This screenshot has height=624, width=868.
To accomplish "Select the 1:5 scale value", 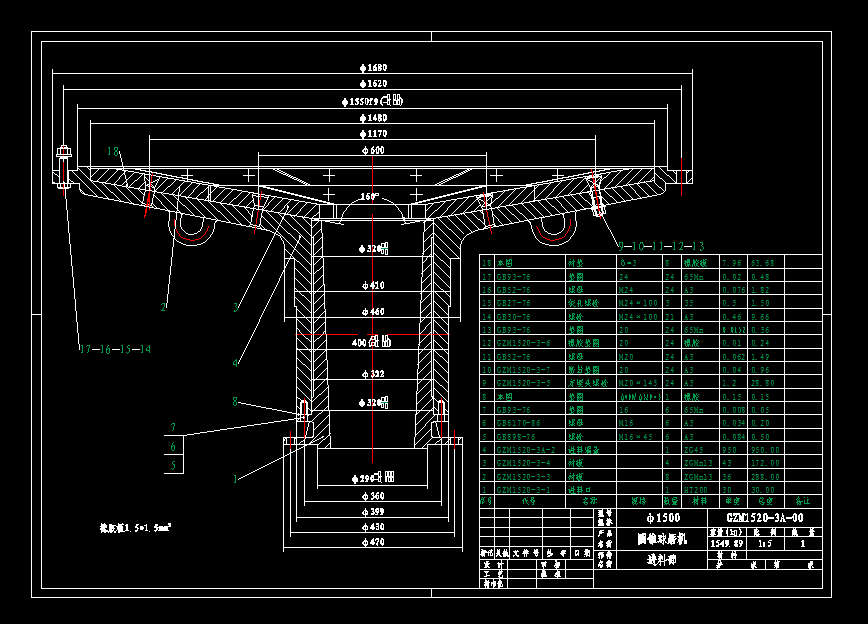I will (764, 544).
